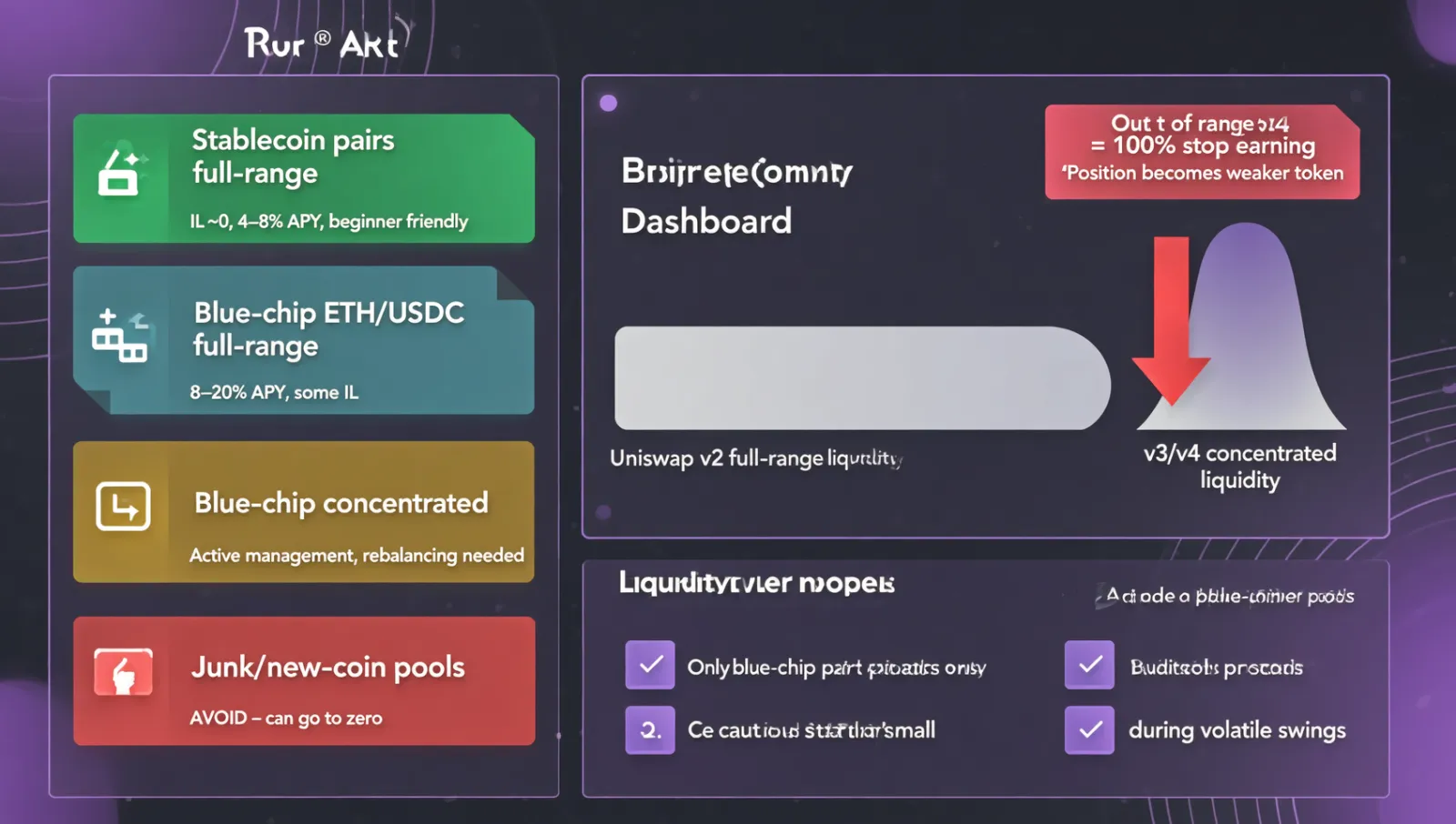Click the red downward arrow
This screenshot has width=1456, height=824.
(x=1171, y=320)
